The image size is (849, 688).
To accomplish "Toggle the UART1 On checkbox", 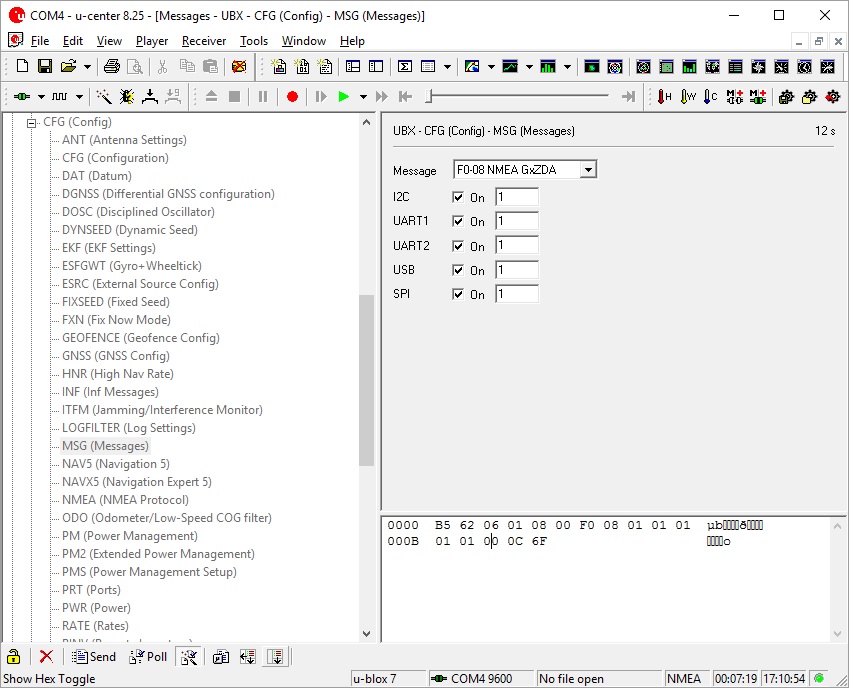I will [x=458, y=221].
